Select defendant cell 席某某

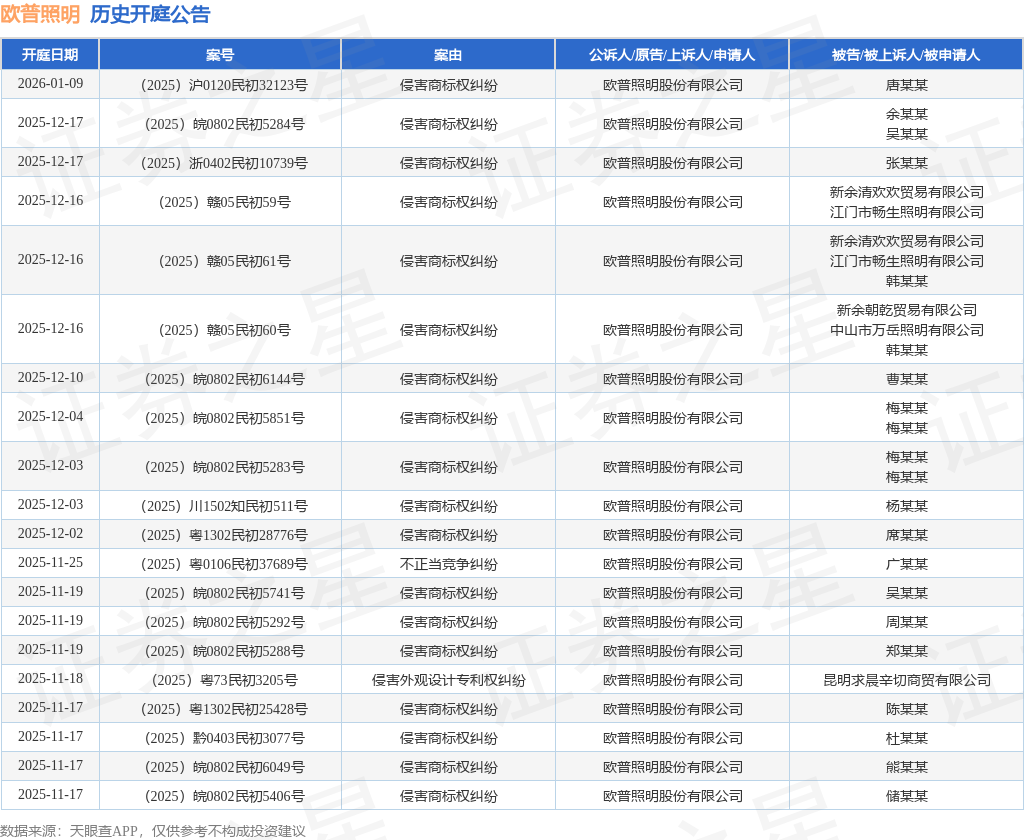pyautogui.click(x=906, y=536)
